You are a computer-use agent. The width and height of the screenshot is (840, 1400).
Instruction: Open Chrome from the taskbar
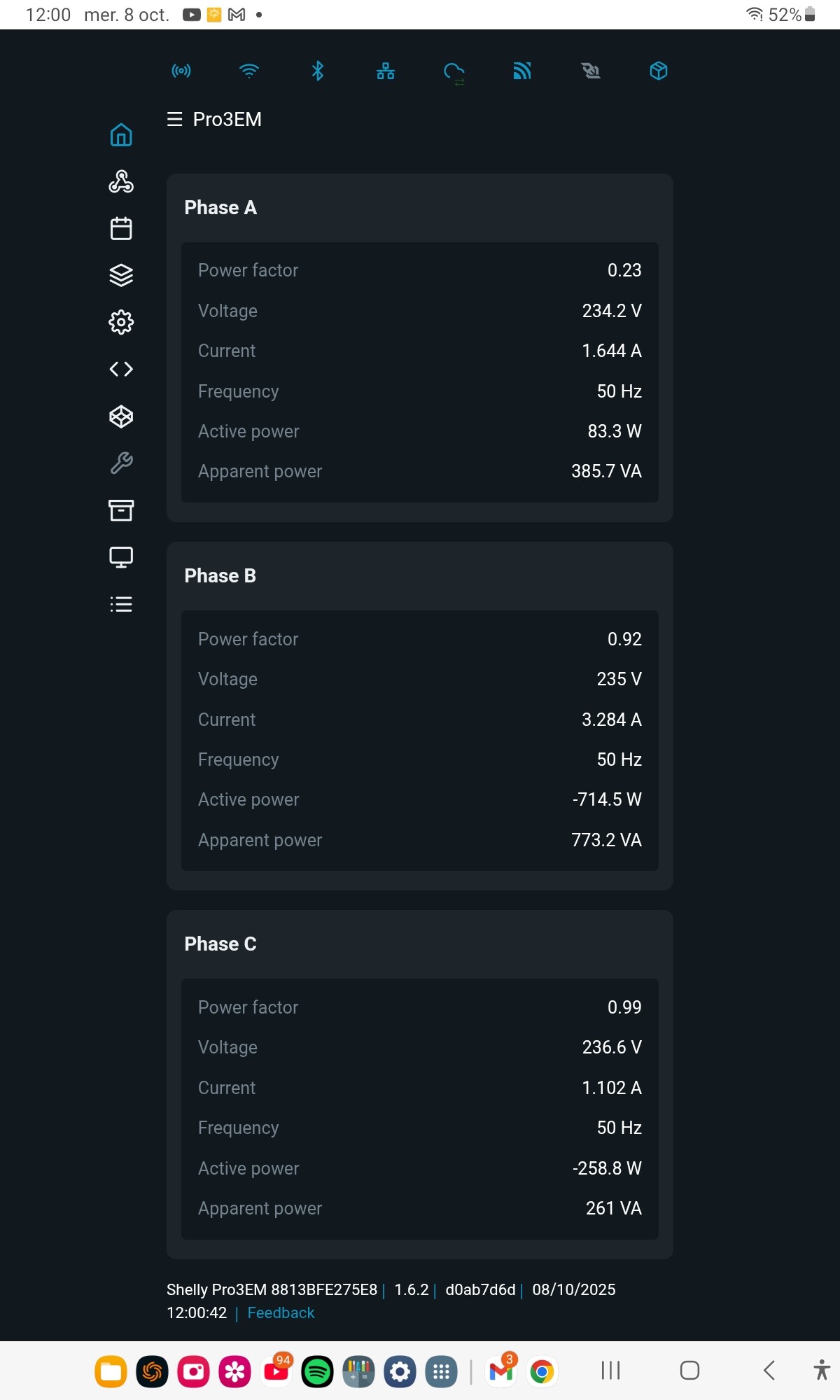(541, 1371)
